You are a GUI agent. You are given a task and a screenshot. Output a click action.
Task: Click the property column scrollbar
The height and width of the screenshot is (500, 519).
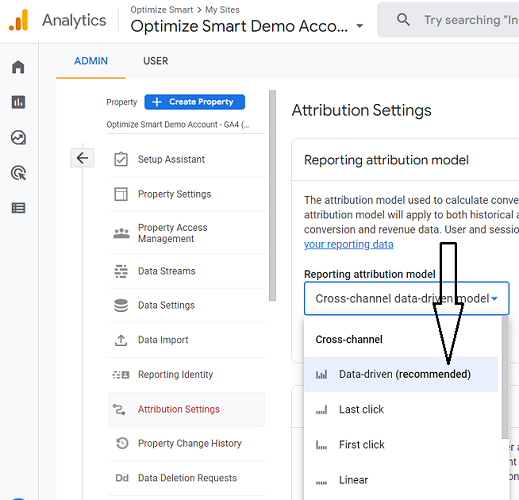[272, 196]
